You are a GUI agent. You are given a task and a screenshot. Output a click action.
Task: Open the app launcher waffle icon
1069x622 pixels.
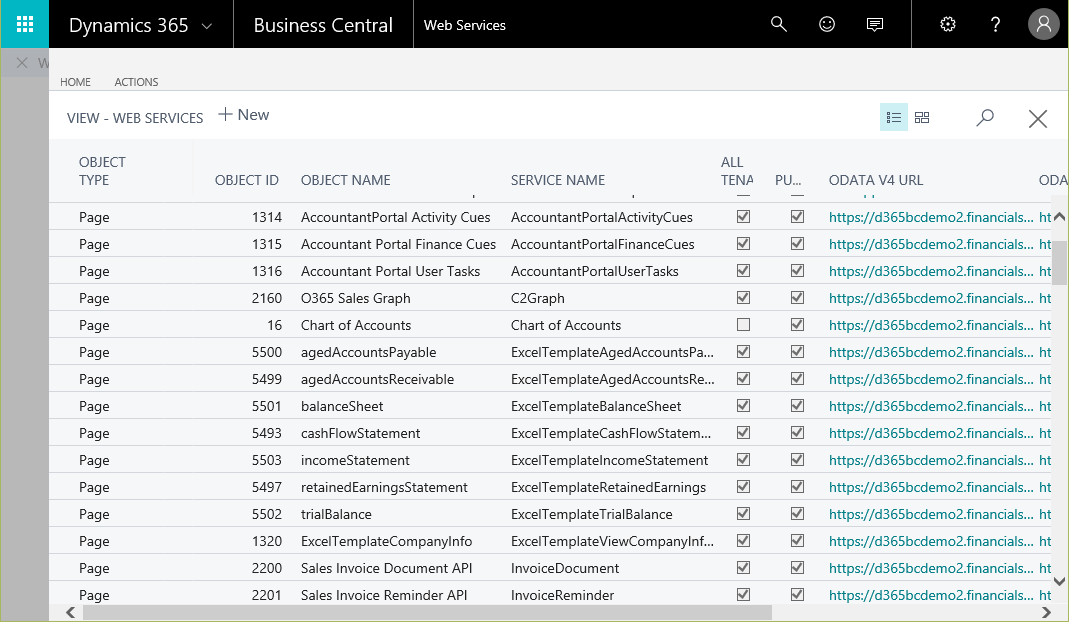point(25,25)
